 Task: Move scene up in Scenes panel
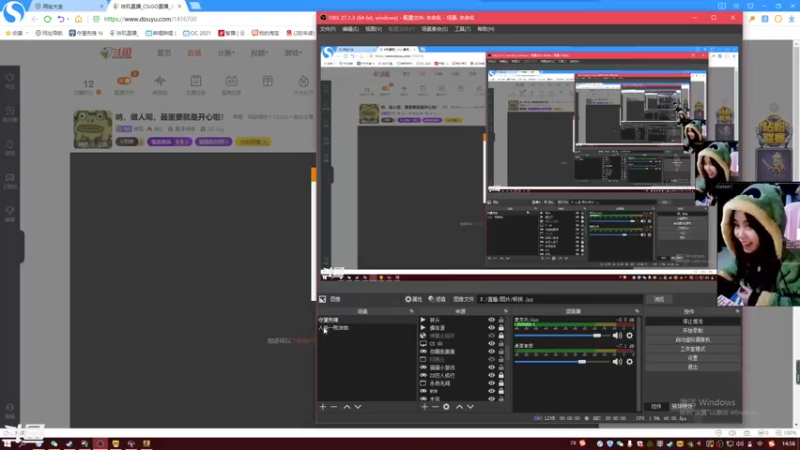[x=347, y=407]
